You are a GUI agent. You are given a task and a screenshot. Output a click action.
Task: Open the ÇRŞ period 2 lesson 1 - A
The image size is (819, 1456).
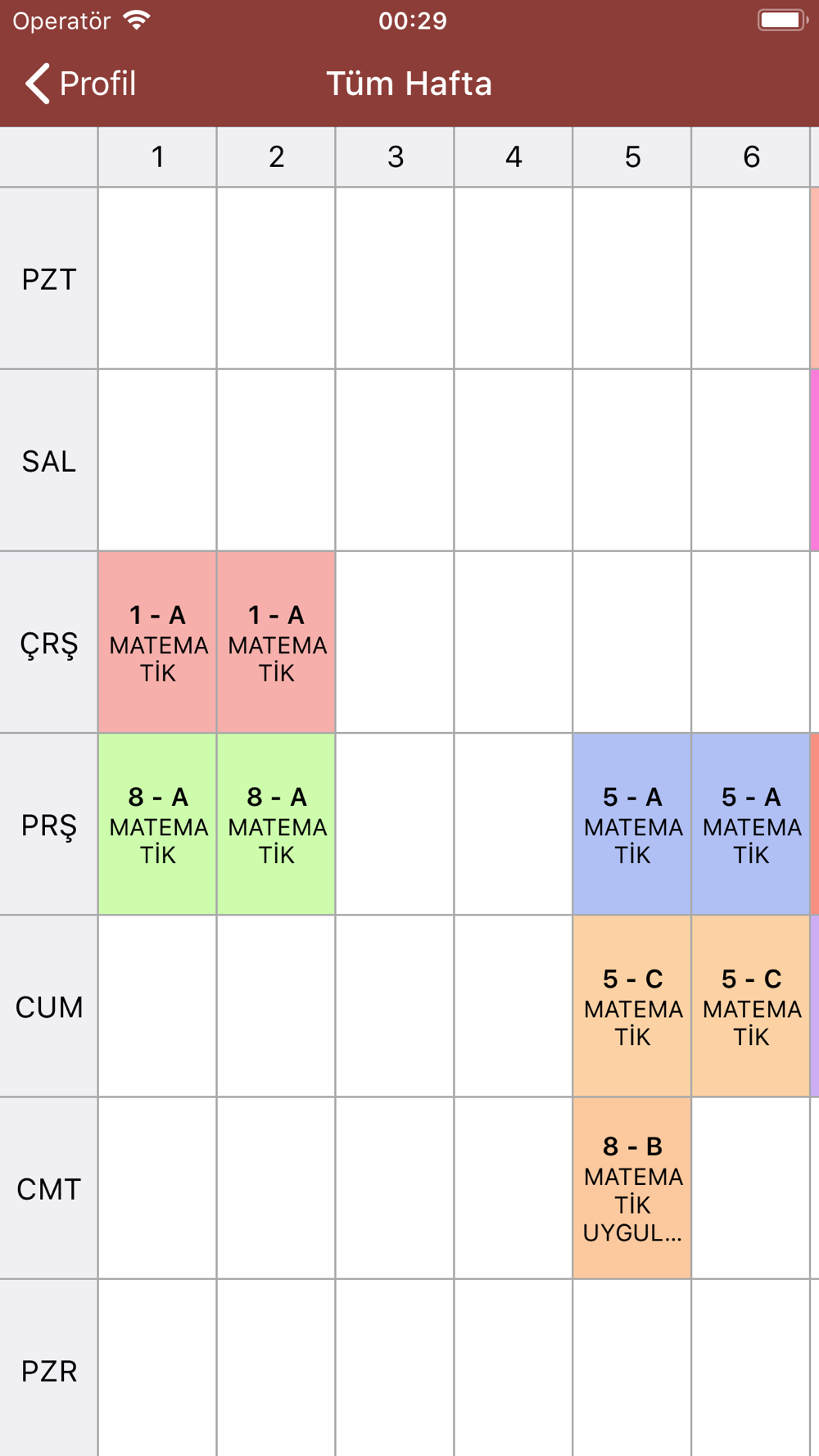276,642
